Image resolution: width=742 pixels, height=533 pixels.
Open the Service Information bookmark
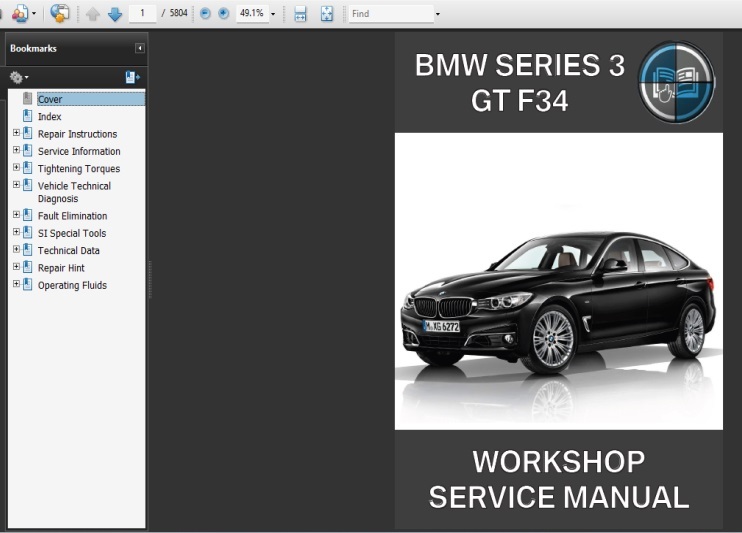pos(79,151)
